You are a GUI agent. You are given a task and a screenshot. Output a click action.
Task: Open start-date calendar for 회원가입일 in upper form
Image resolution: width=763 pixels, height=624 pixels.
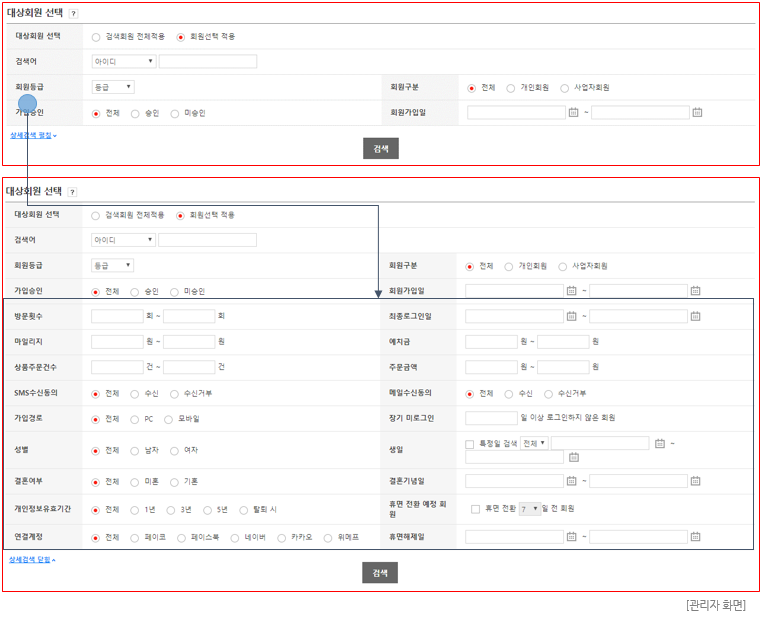573,112
